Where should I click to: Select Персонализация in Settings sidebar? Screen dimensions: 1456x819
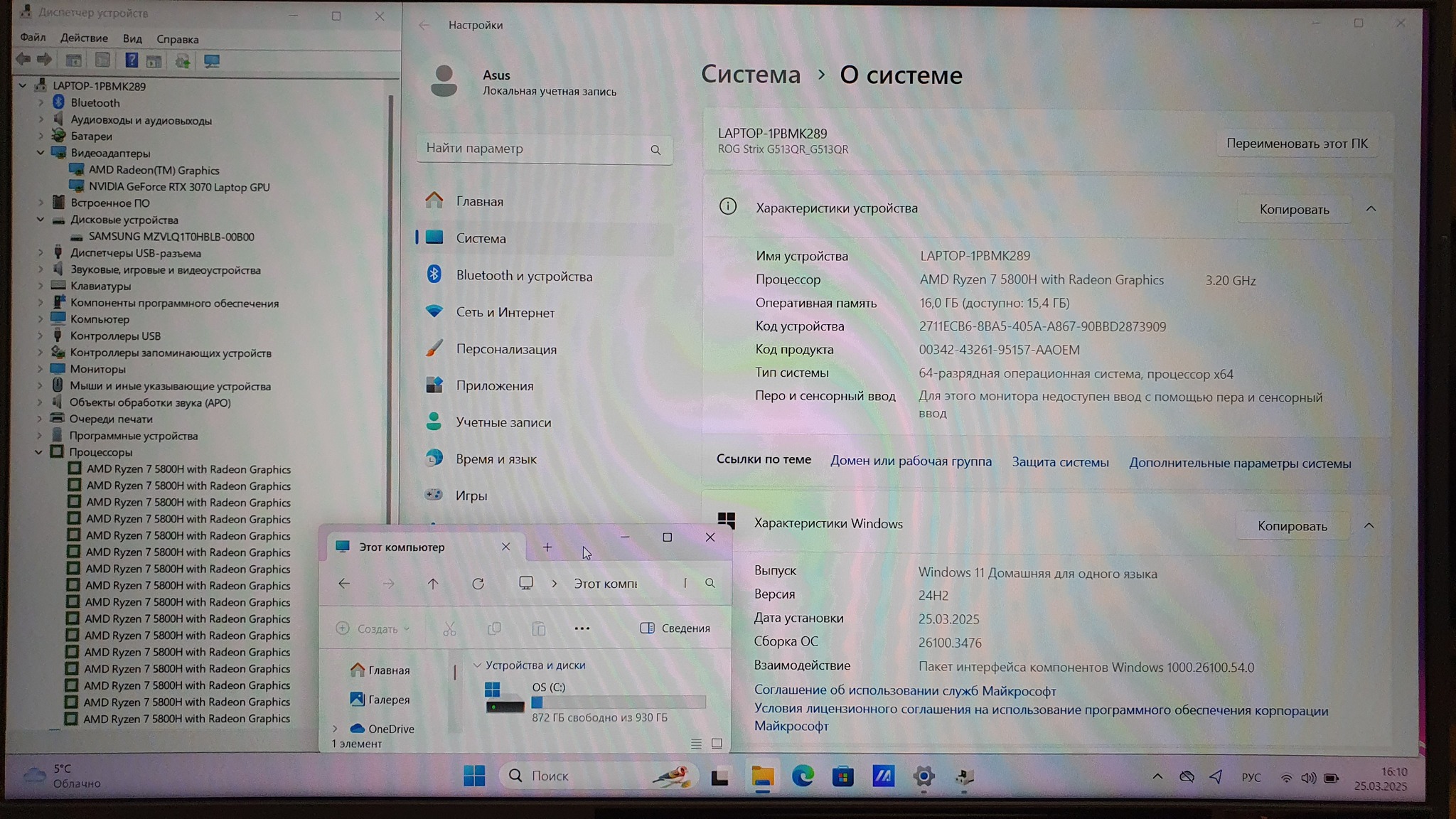(x=506, y=349)
